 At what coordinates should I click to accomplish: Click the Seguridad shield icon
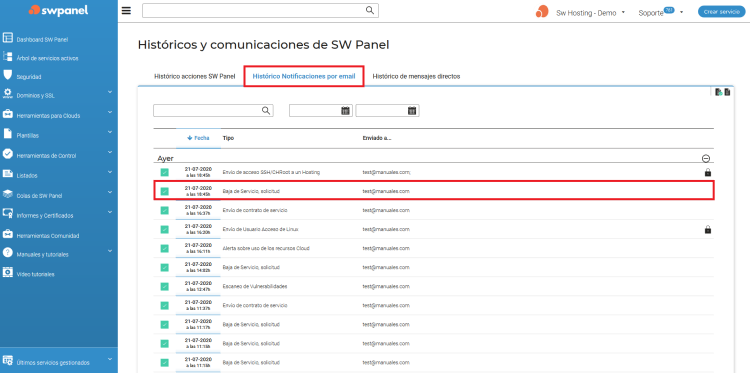[8, 75]
